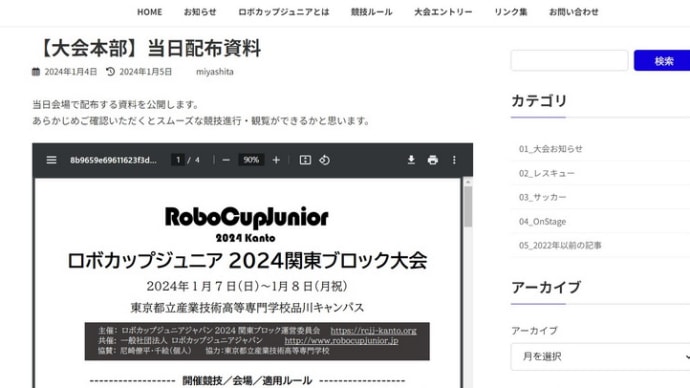This screenshot has width=690, height=388.
Task: Zoom out the PDF with the minus icon
Action: (x=226, y=160)
